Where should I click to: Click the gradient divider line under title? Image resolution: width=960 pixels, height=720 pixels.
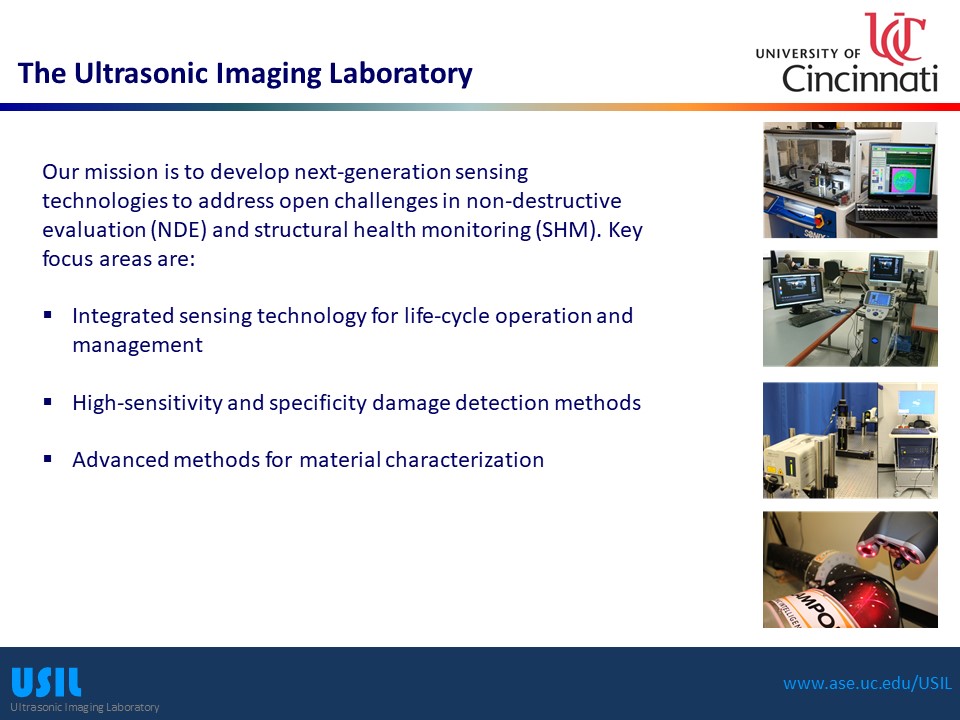tap(480, 107)
